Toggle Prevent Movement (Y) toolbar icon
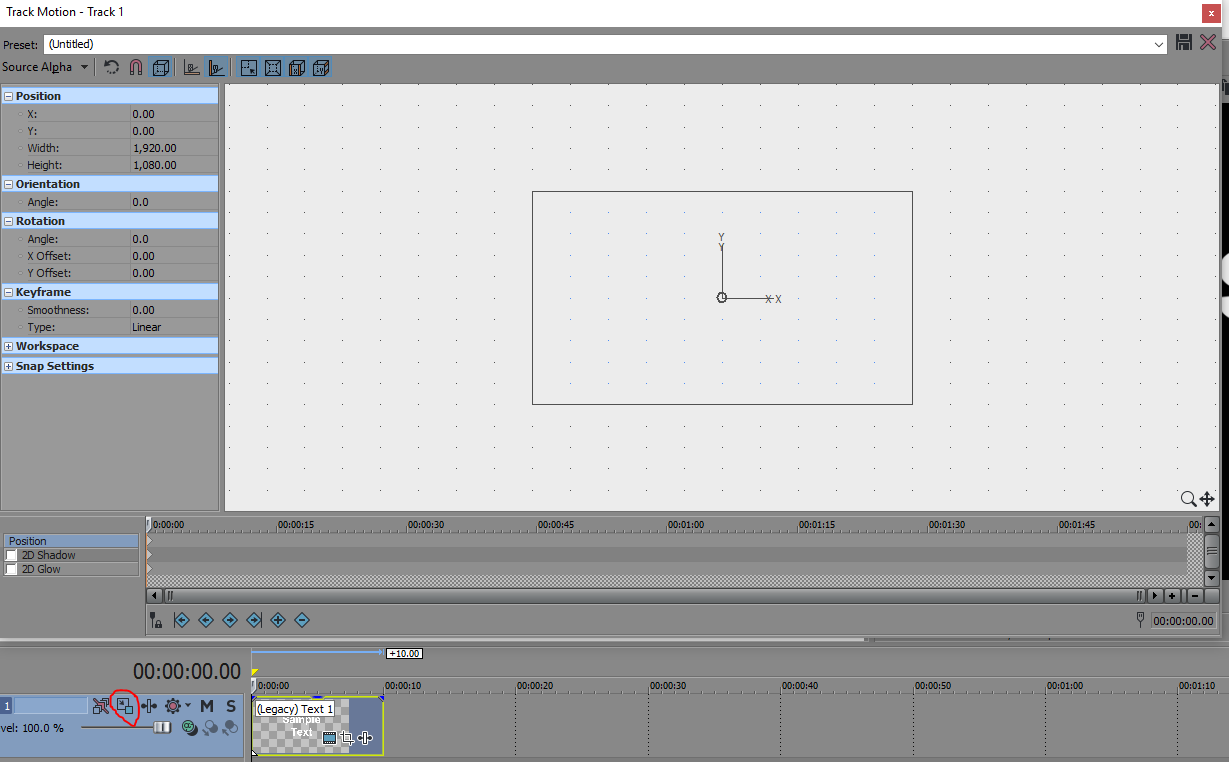The image size is (1229, 762). click(x=216, y=67)
